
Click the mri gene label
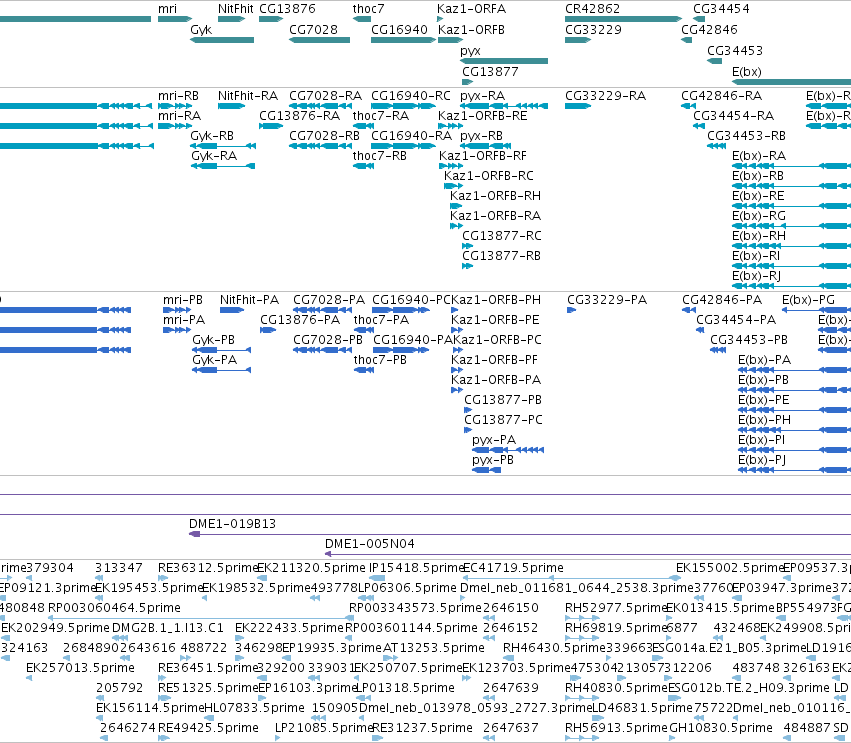coord(167,9)
